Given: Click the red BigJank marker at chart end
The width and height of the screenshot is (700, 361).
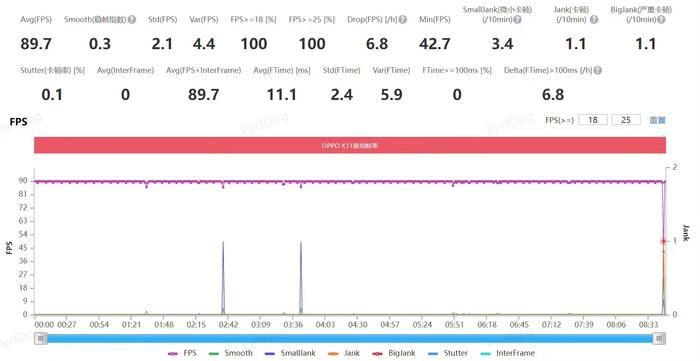Looking at the screenshot, I should click(x=663, y=241).
